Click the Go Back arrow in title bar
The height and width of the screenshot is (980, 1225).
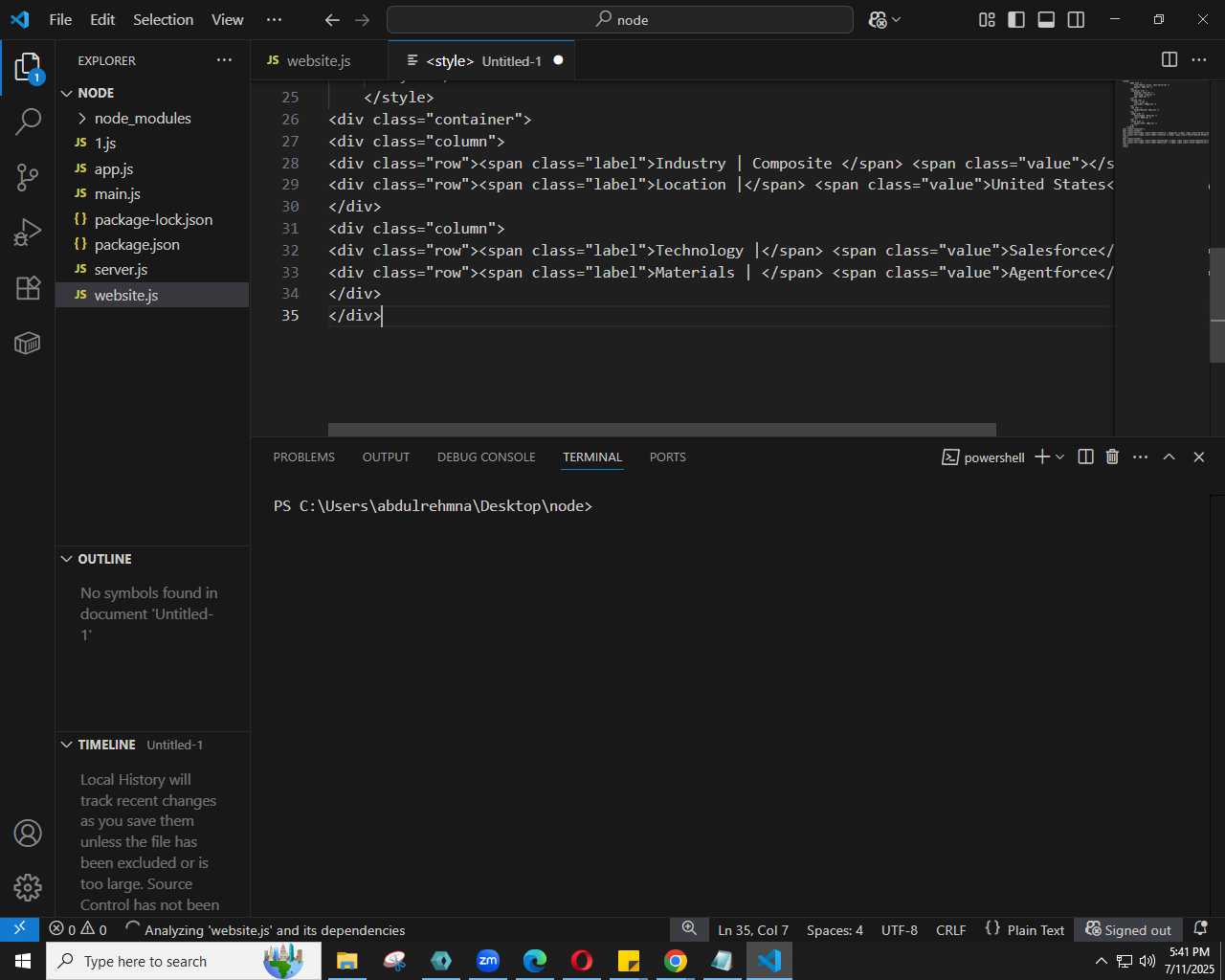[x=332, y=20]
